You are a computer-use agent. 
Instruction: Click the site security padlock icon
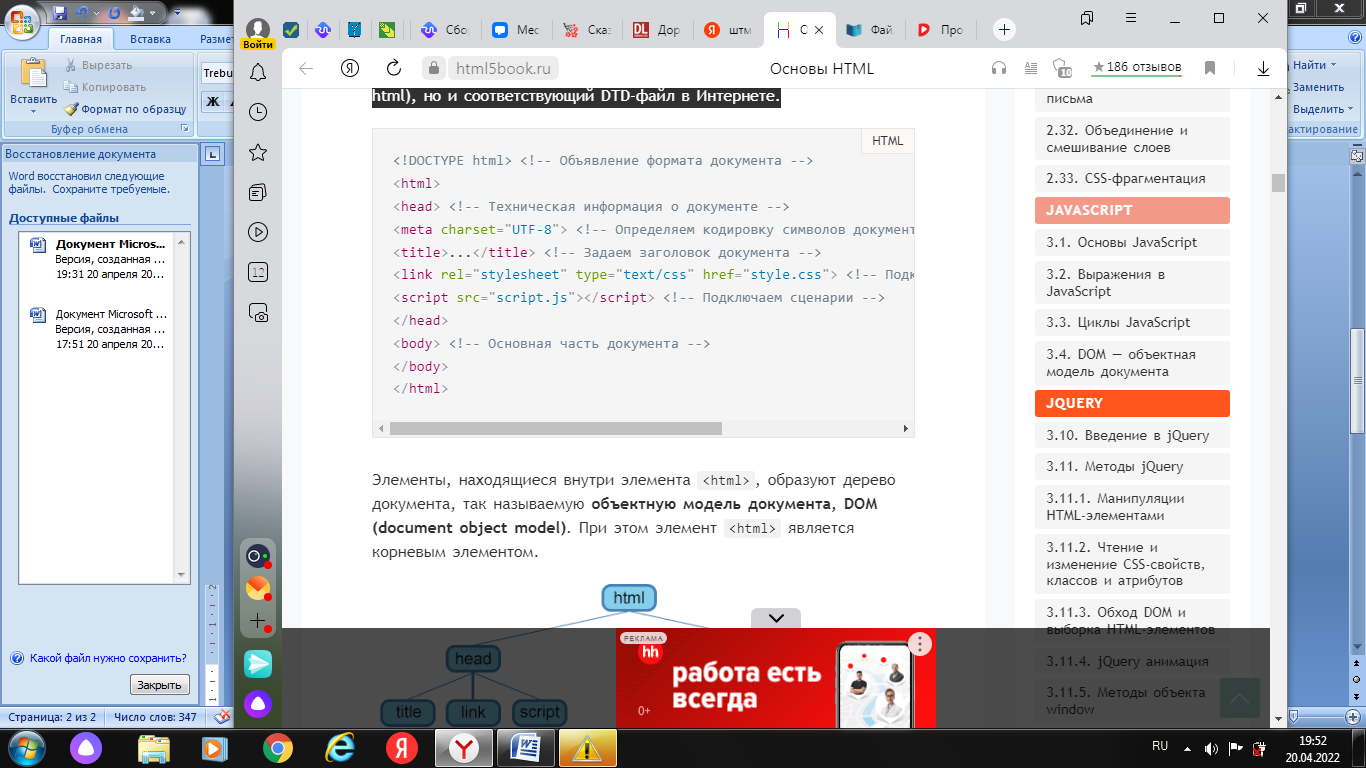433,68
